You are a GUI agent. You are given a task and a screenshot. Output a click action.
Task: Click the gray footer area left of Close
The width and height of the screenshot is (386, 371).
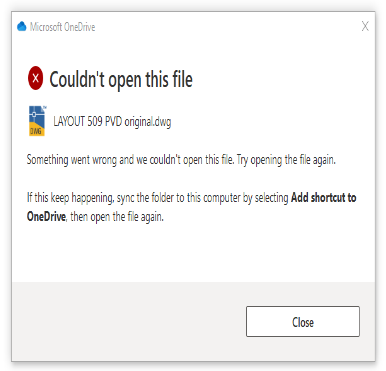tap(129, 322)
